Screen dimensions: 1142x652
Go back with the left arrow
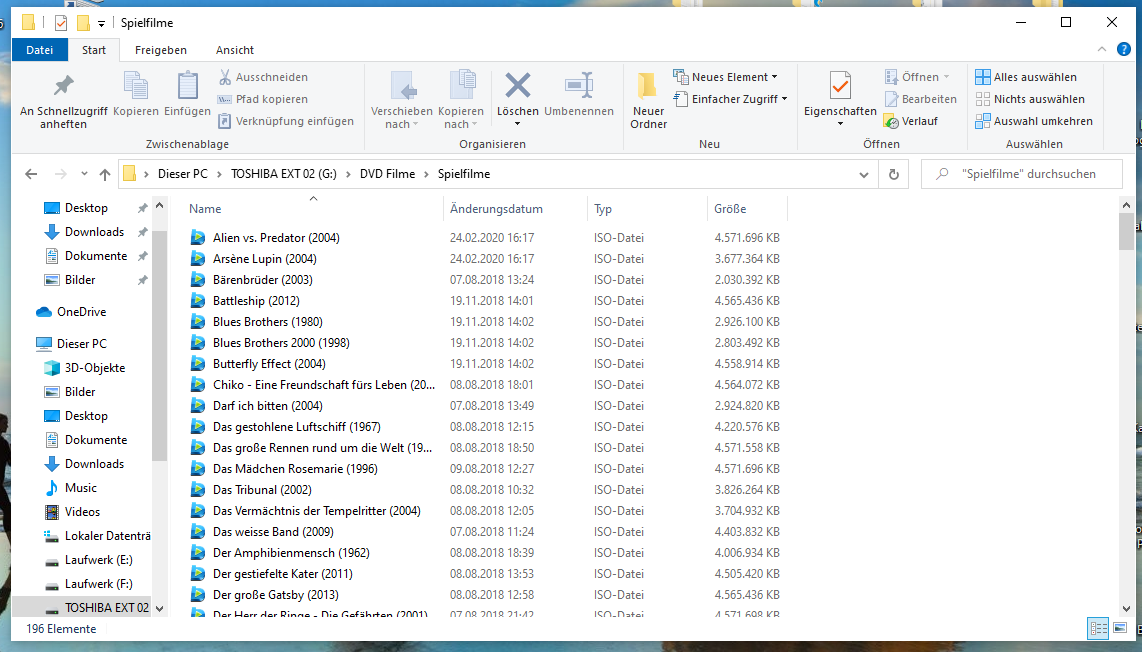(31, 174)
